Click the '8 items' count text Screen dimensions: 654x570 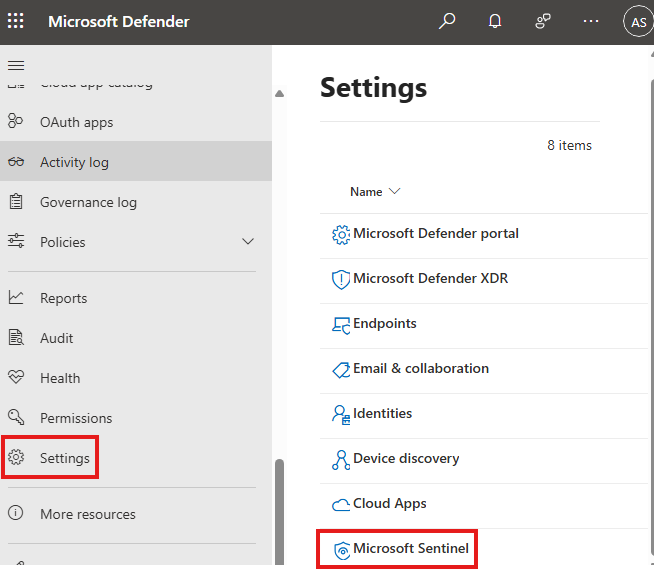(x=569, y=145)
